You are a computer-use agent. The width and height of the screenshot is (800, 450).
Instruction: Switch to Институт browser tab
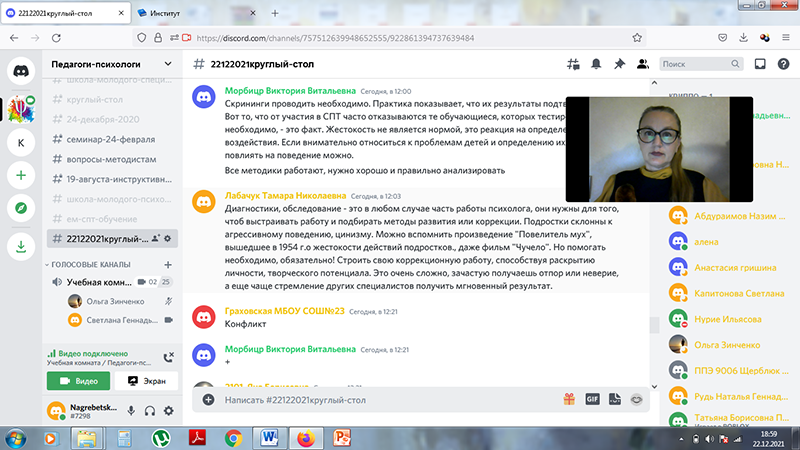point(196,13)
